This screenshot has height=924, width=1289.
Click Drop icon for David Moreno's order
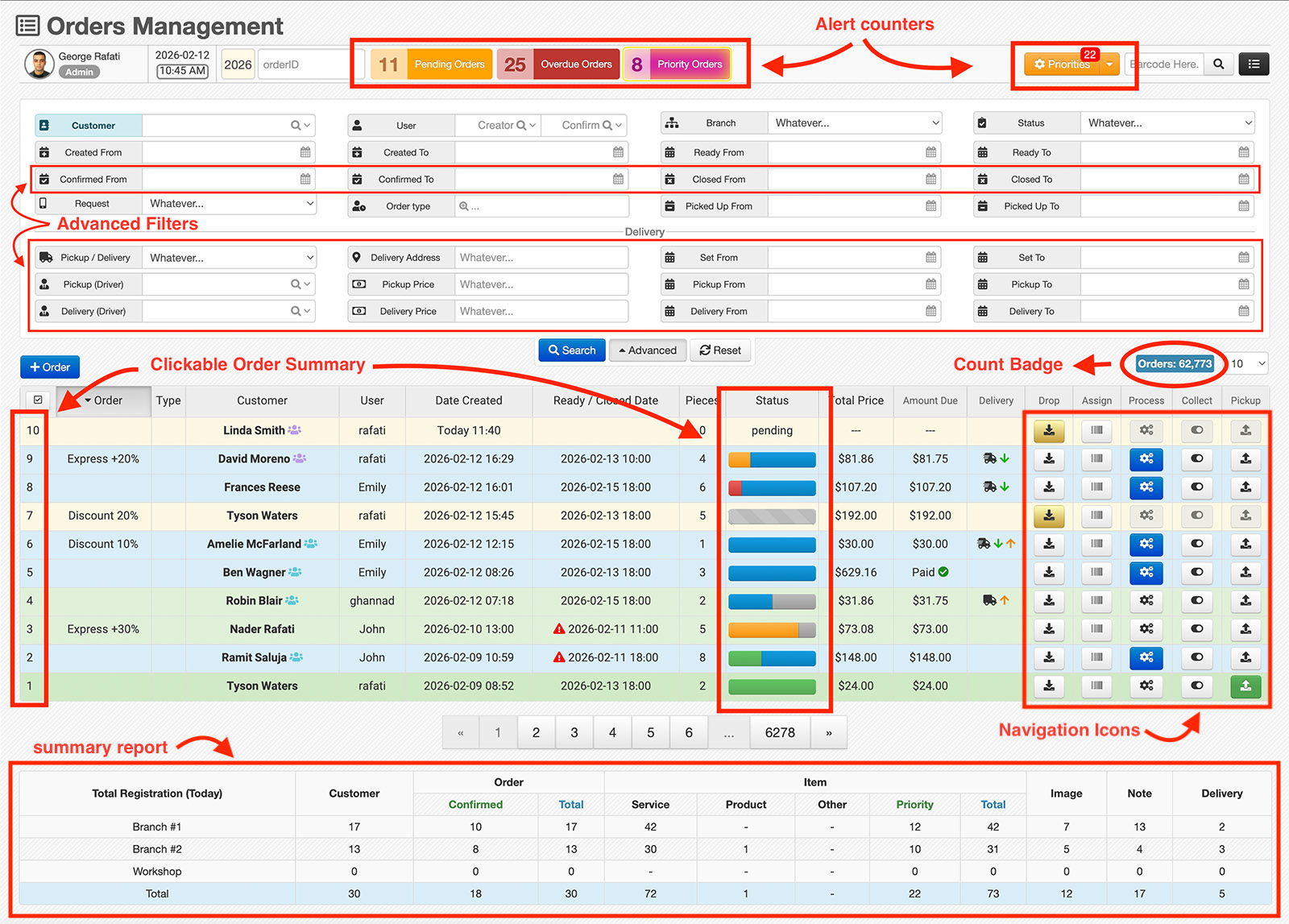1049,459
